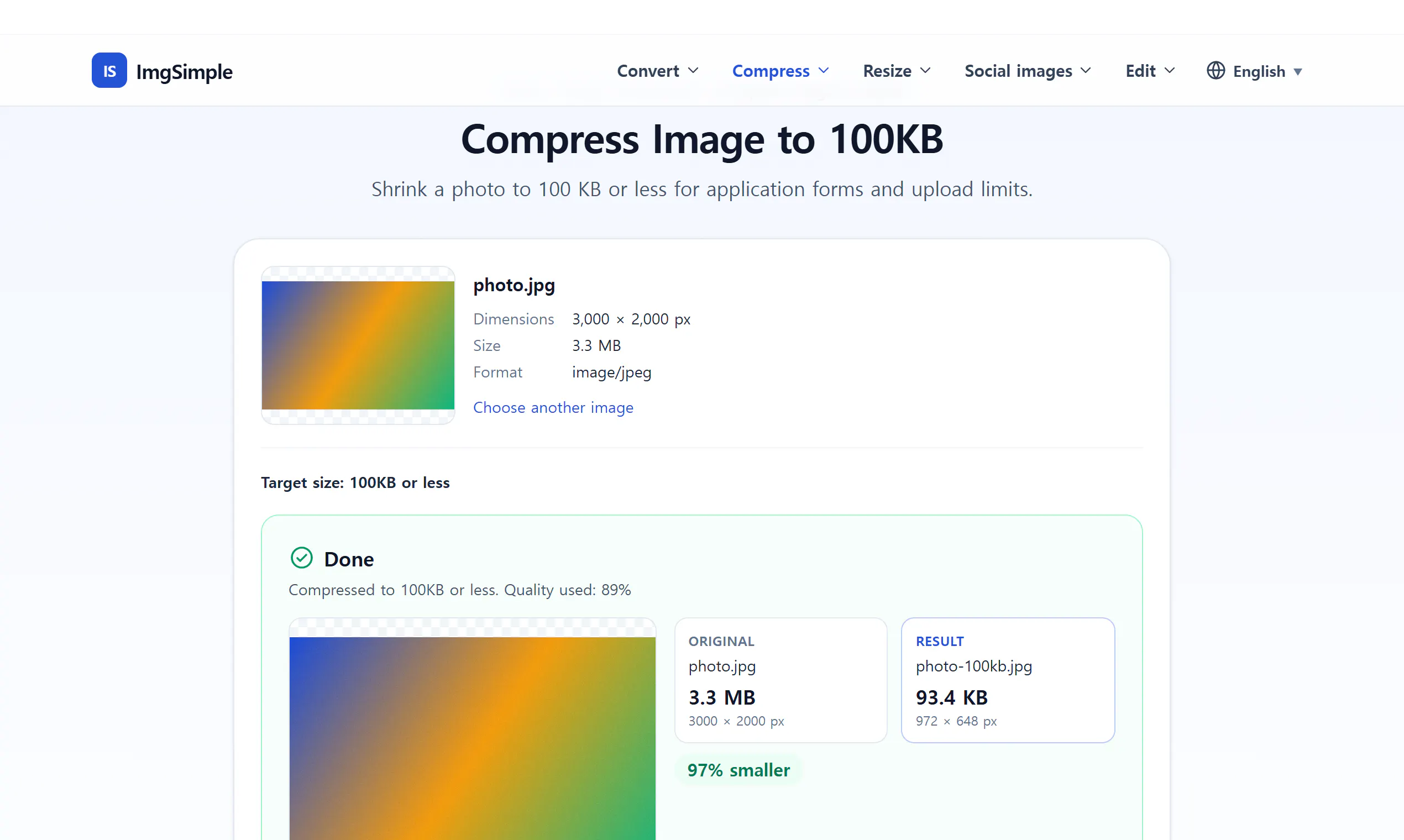Click the globe language icon
The height and width of the screenshot is (840, 1404).
[1216, 71]
